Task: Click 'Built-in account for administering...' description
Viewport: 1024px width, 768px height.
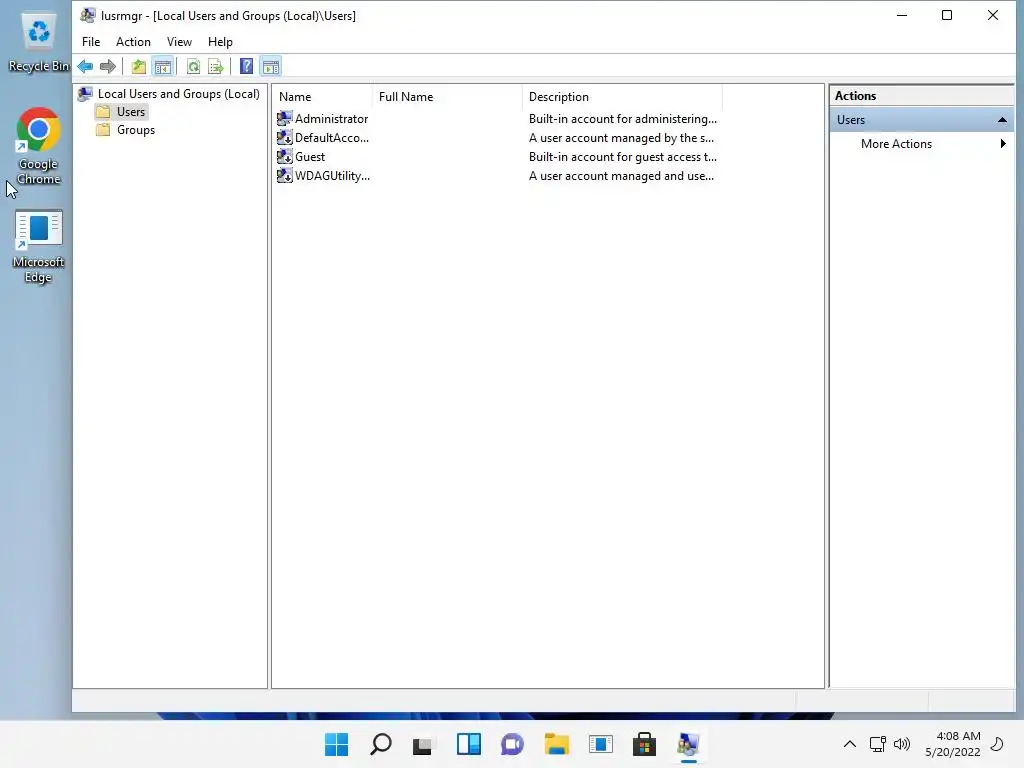Action: coord(622,119)
